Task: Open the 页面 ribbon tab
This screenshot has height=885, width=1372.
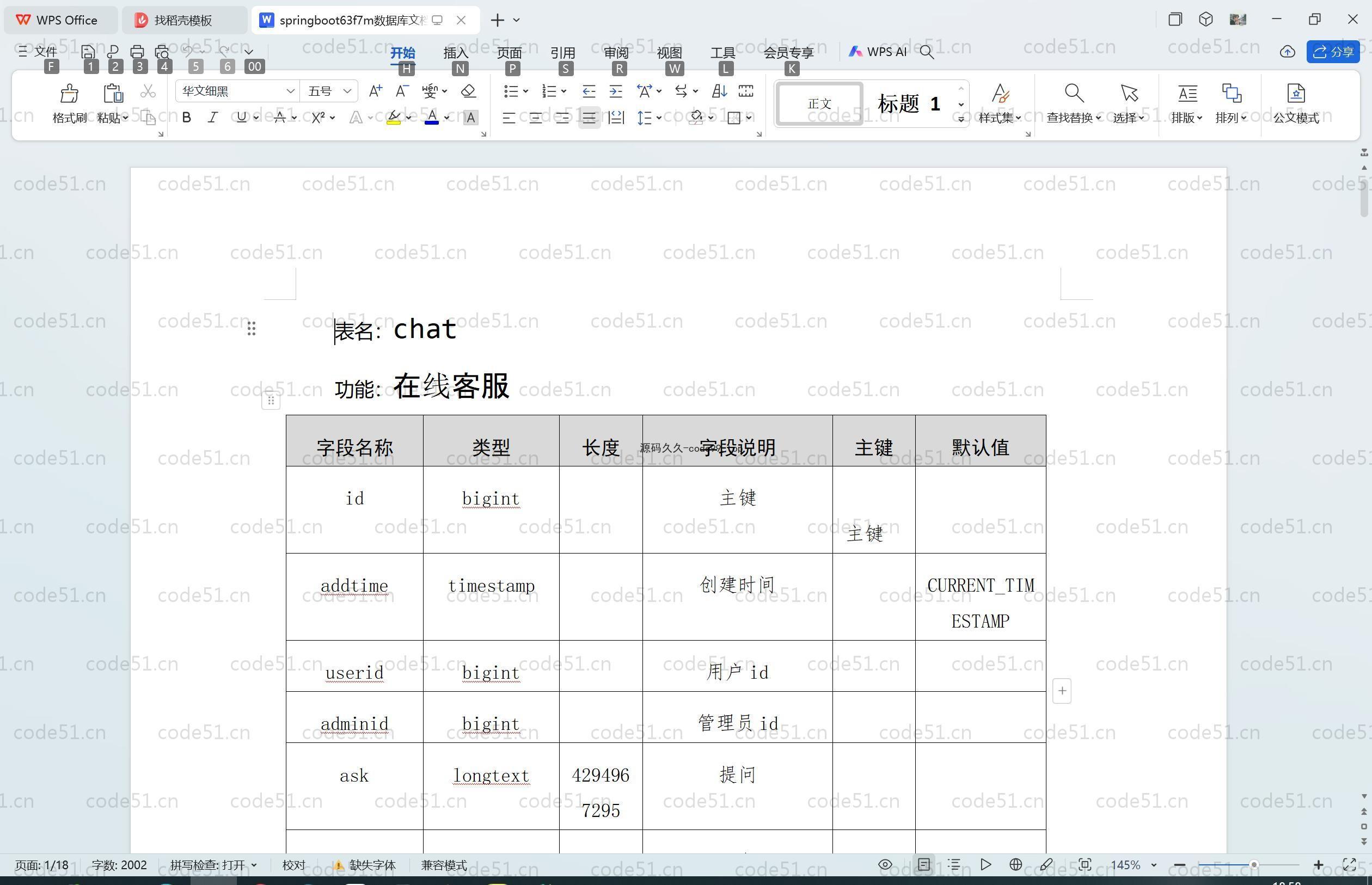Action: pos(509,52)
